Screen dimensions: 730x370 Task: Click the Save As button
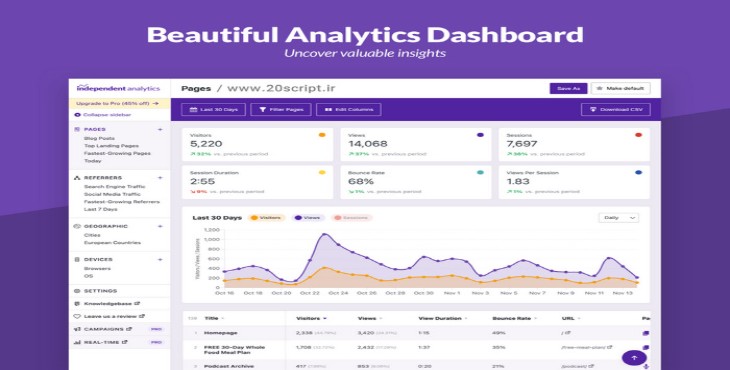[568, 88]
